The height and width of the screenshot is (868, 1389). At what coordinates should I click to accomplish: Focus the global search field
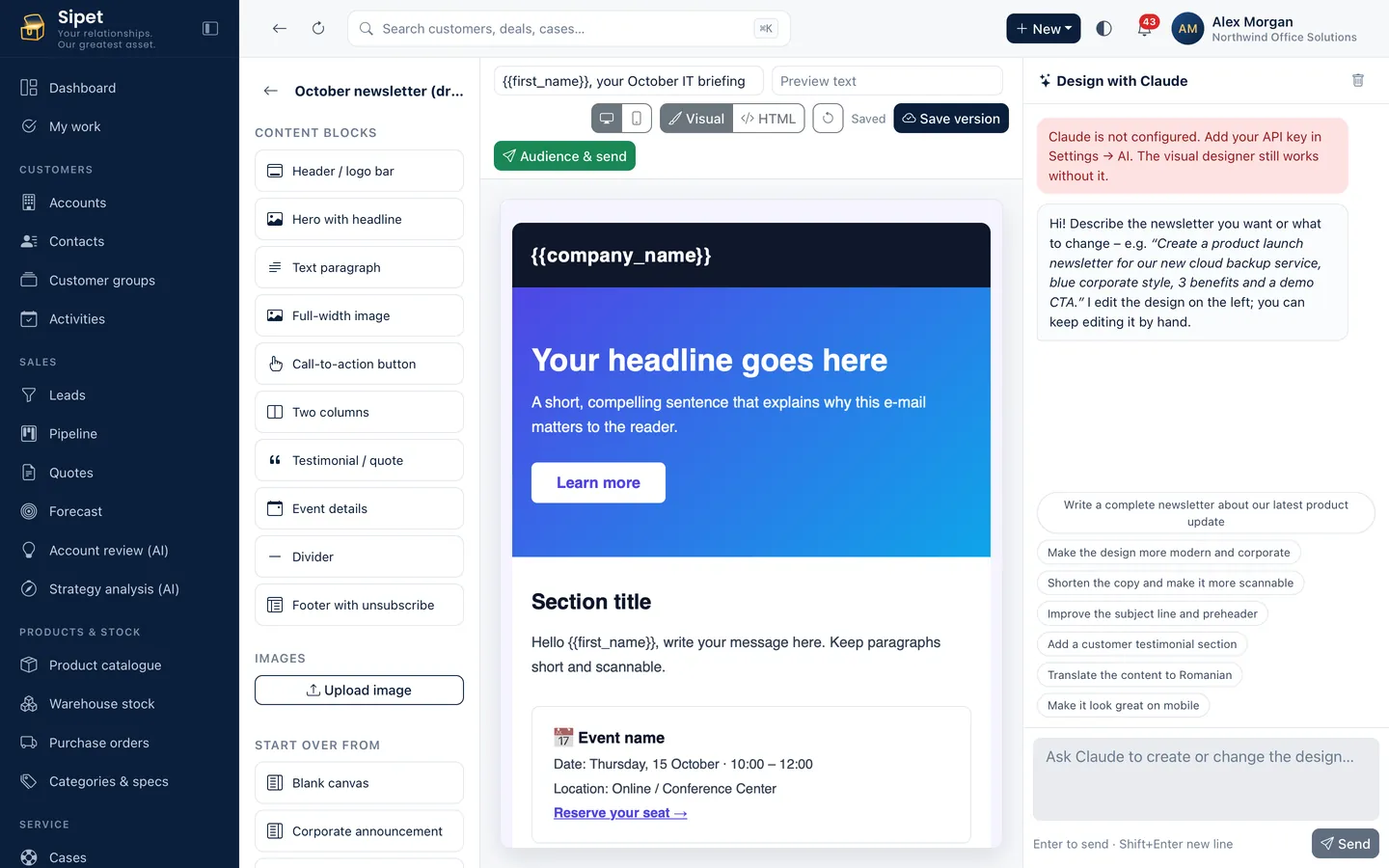[568, 29]
